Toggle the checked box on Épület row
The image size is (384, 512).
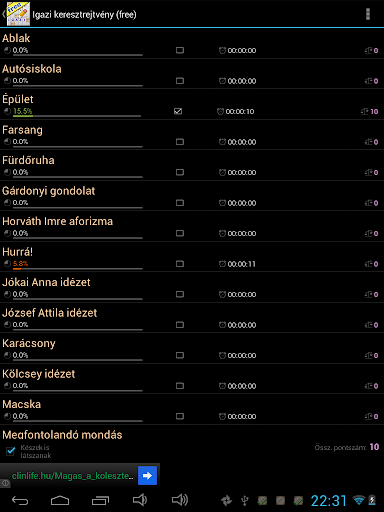(178, 111)
